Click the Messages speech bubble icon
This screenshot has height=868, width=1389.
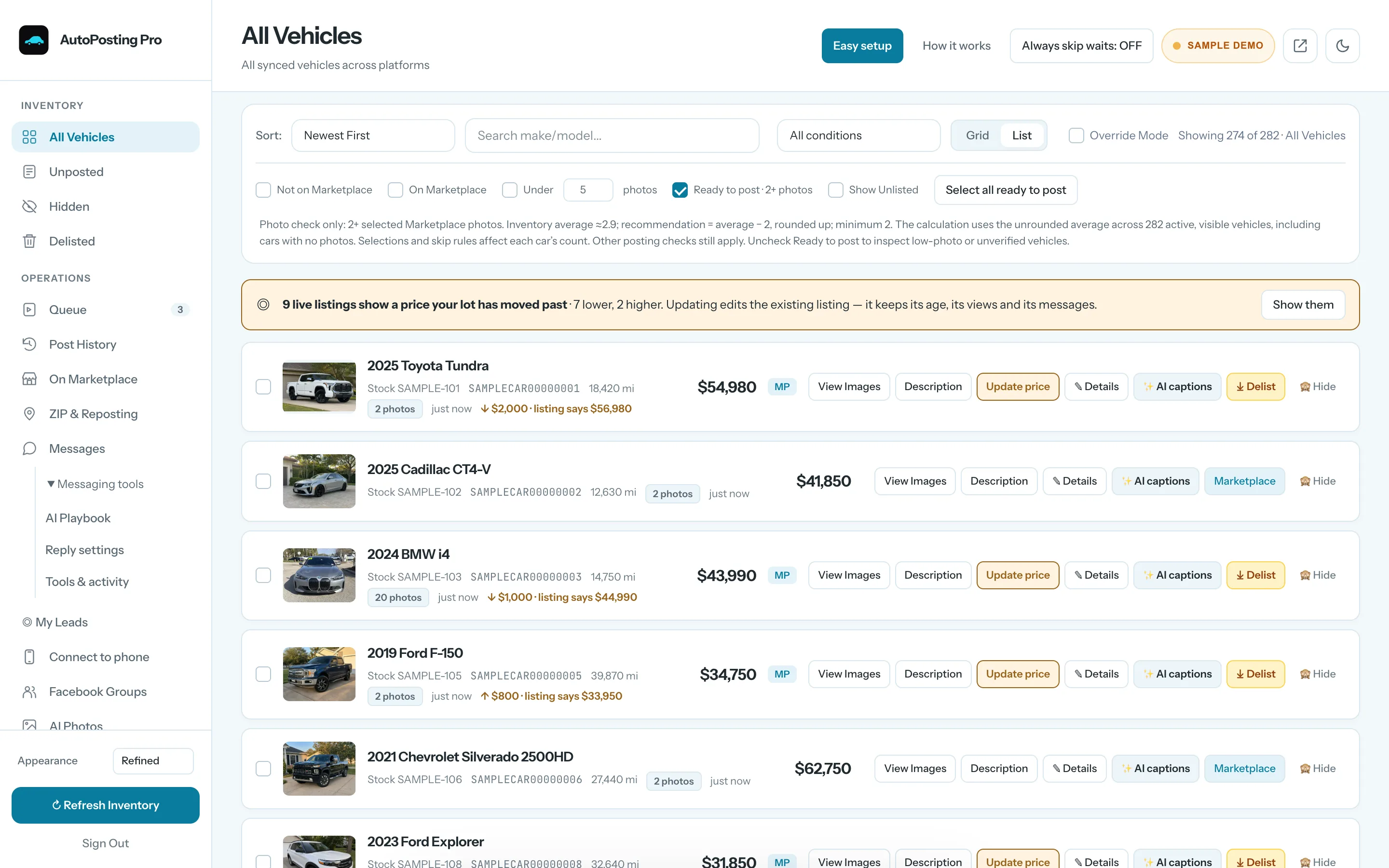click(29, 448)
